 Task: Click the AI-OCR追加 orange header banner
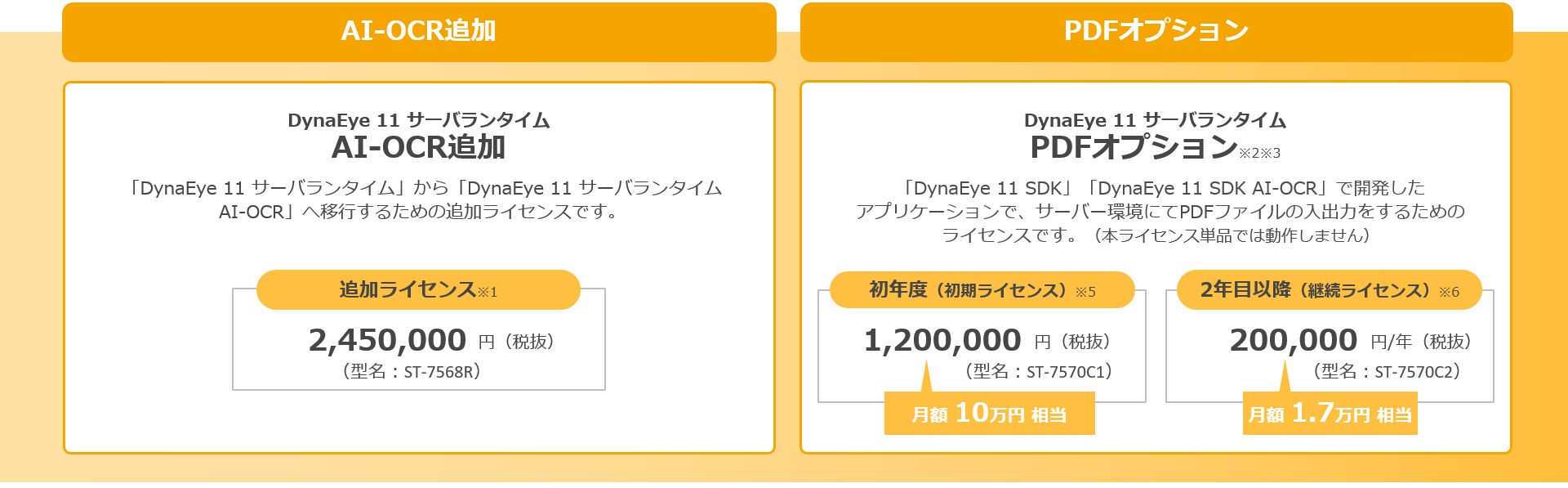coord(419,32)
